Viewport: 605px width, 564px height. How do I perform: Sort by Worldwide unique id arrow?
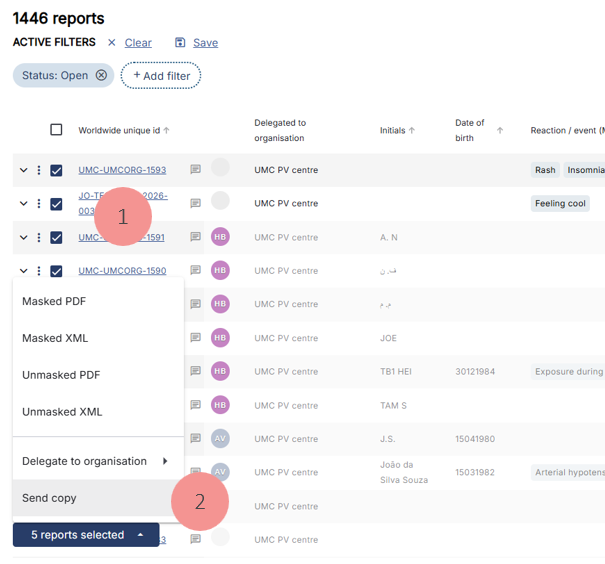167,130
